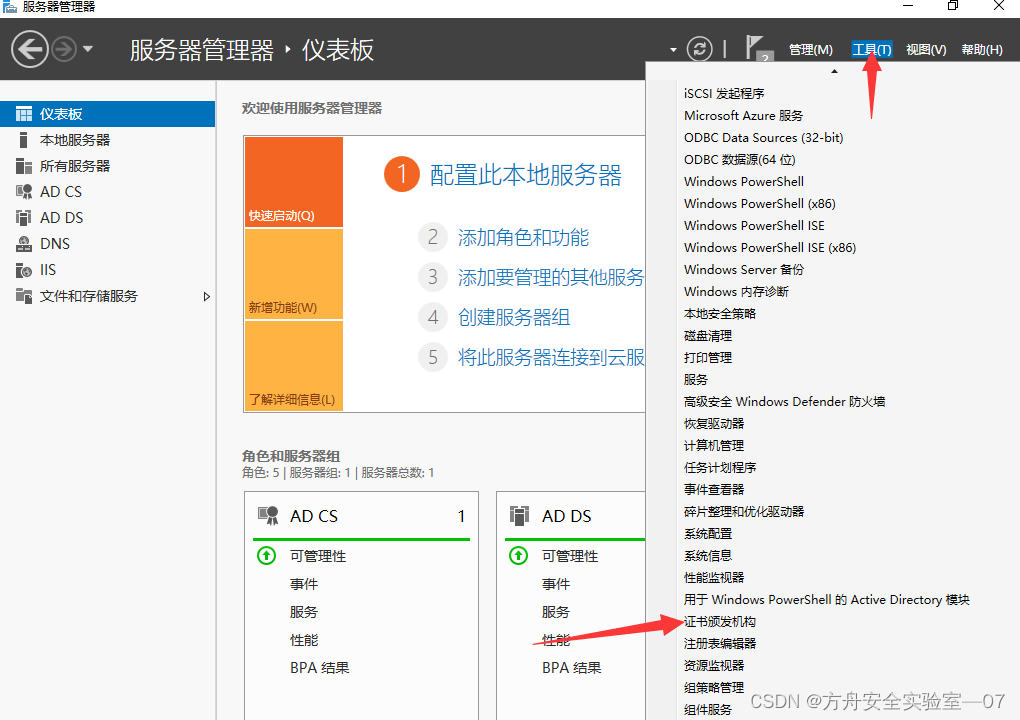Launch Windows PowerShell ISE (x86)
Image resolution: width=1020 pixels, height=720 pixels.
(x=770, y=248)
